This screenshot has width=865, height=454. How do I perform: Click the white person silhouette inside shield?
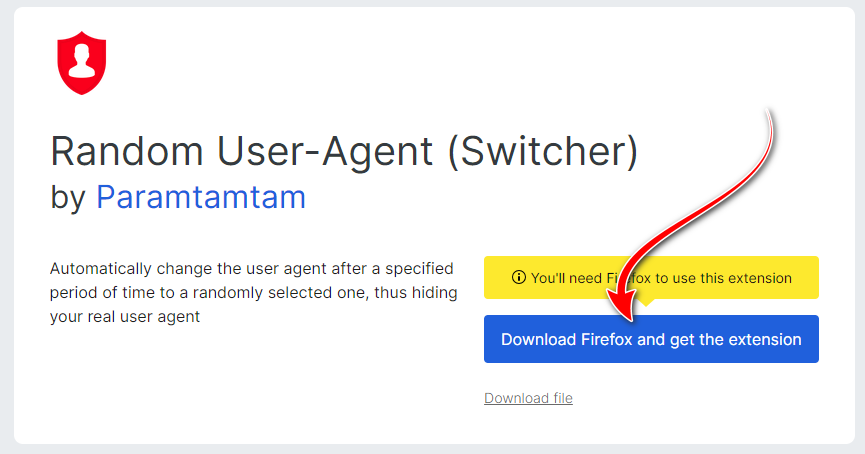click(82, 60)
